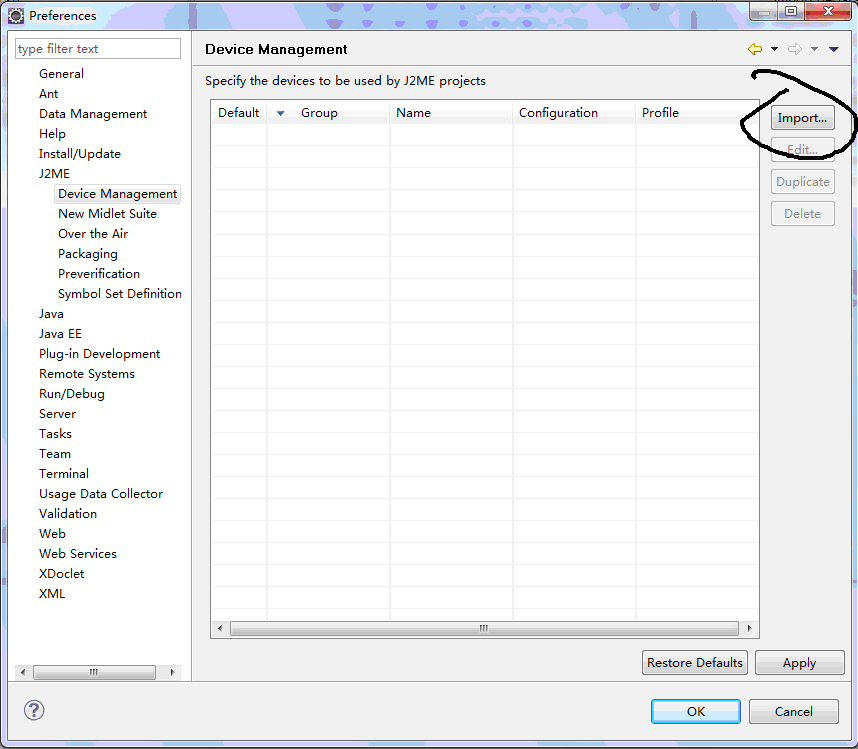The height and width of the screenshot is (749, 858).
Task: Sort by the Profile column header
Action: [x=697, y=113]
